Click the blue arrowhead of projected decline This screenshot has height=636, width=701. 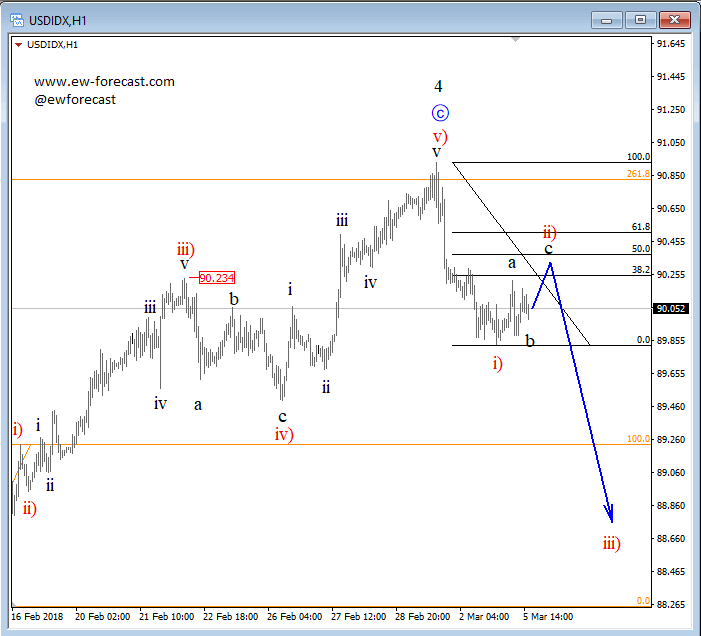(x=609, y=513)
